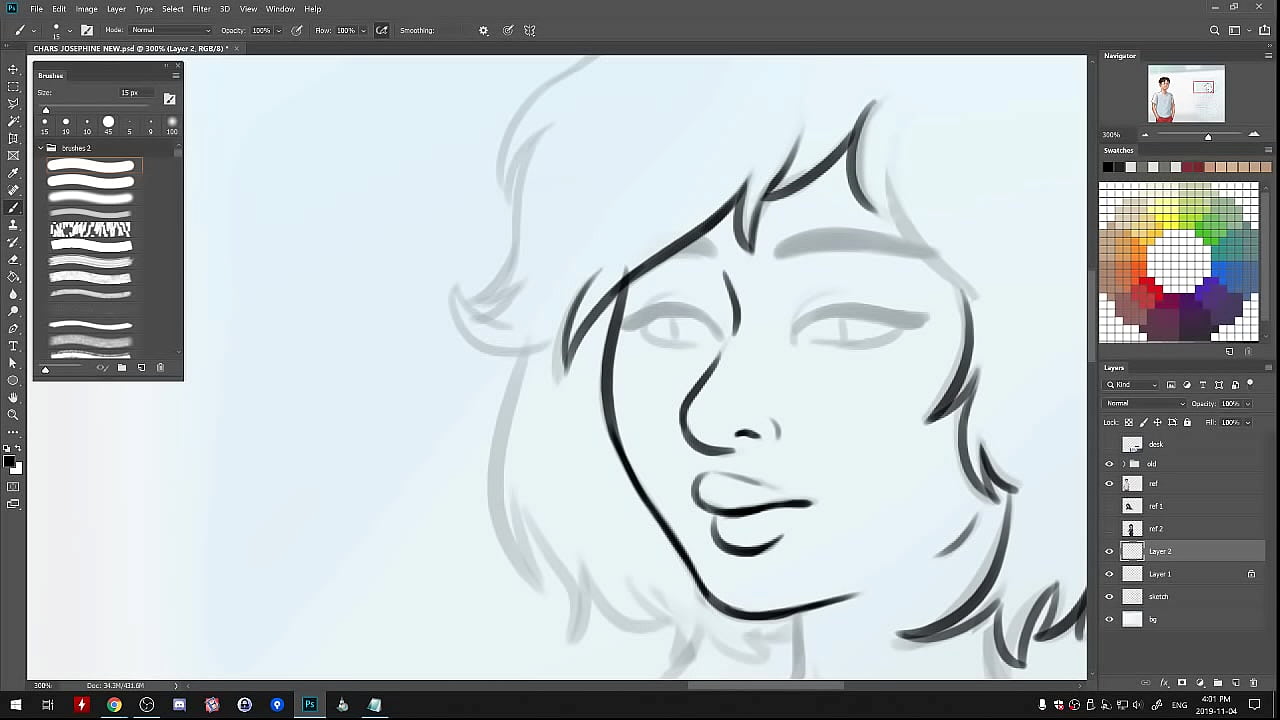This screenshot has width=1280, height=720.
Task: Pick the Horizontal Type tool
Action: click(x=13, y=346)
